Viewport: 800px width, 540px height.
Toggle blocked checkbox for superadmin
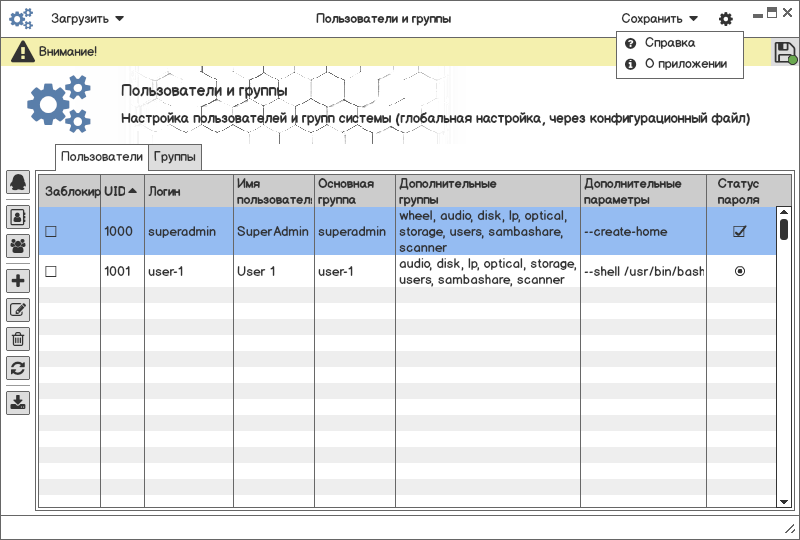click(x=51, y=232)
